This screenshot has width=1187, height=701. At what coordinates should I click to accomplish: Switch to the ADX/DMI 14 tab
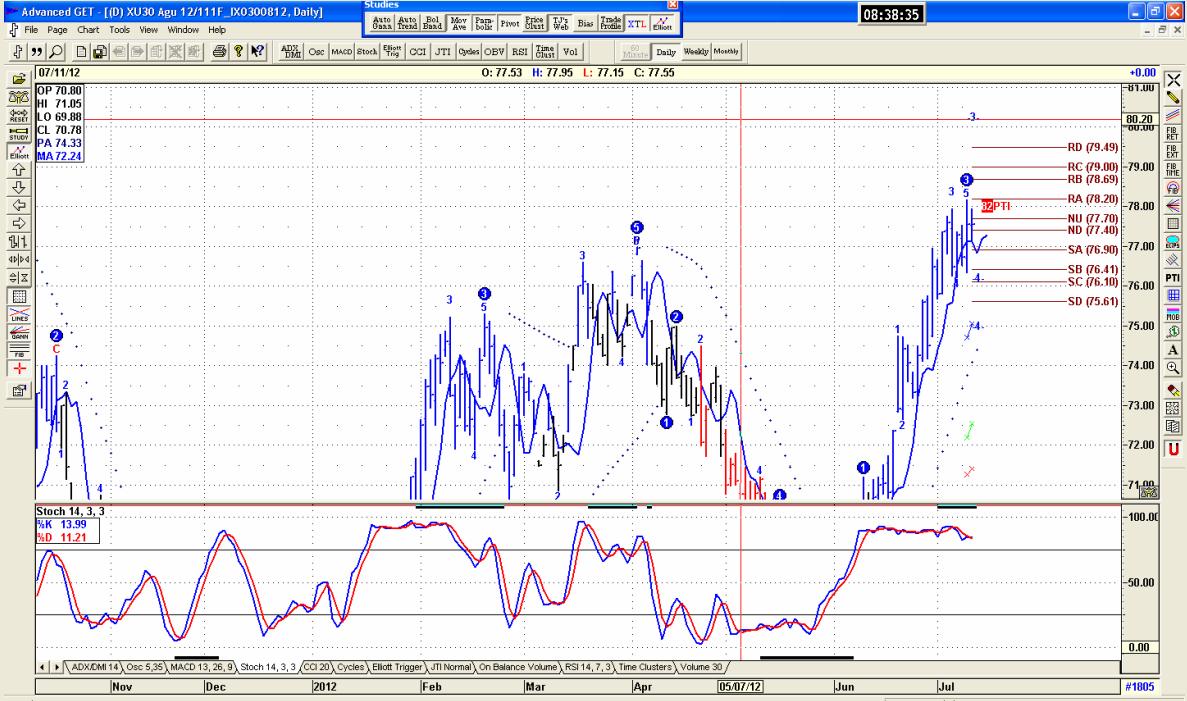tap(95, 667)
